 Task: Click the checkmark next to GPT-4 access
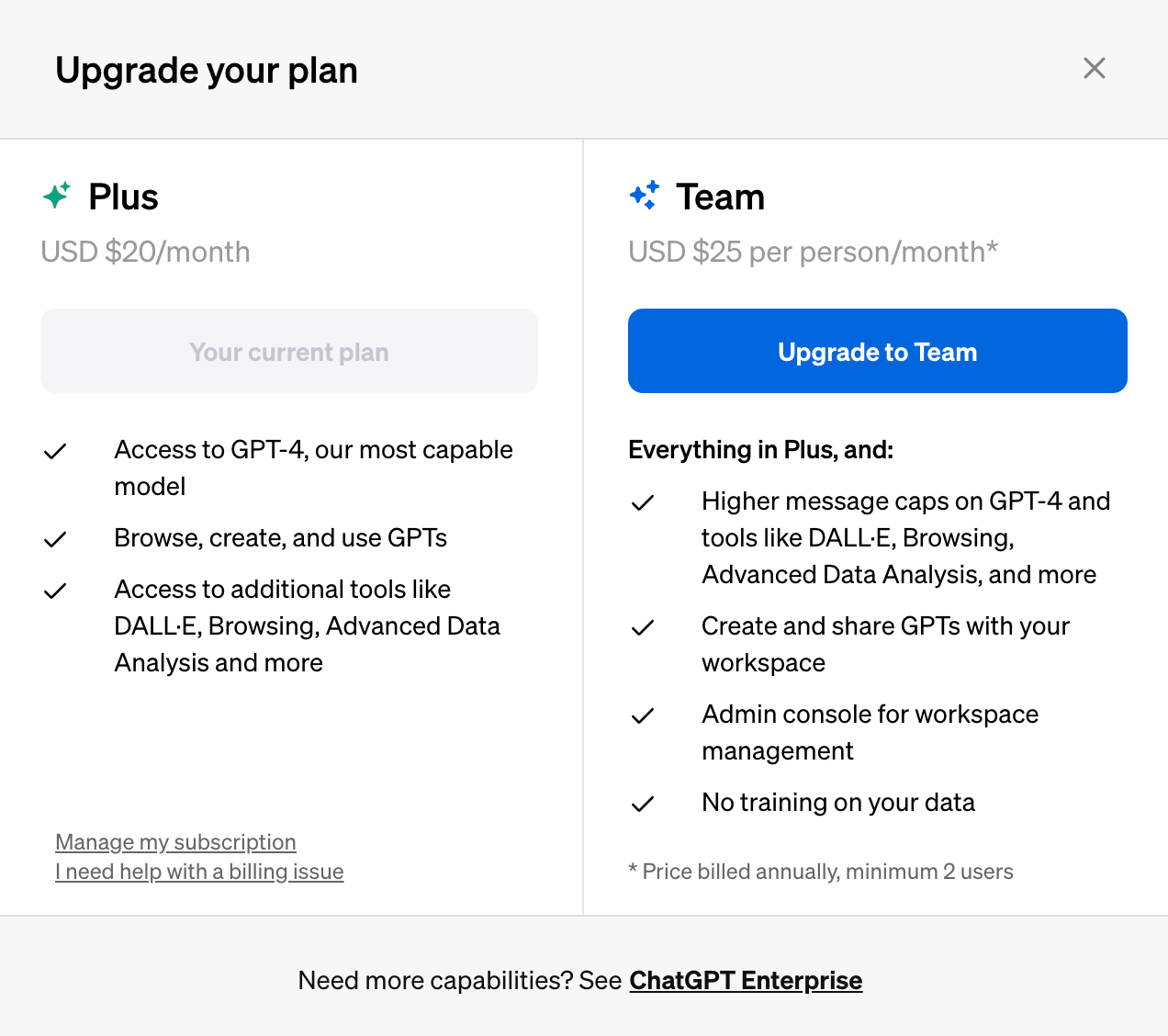point(55,450)
